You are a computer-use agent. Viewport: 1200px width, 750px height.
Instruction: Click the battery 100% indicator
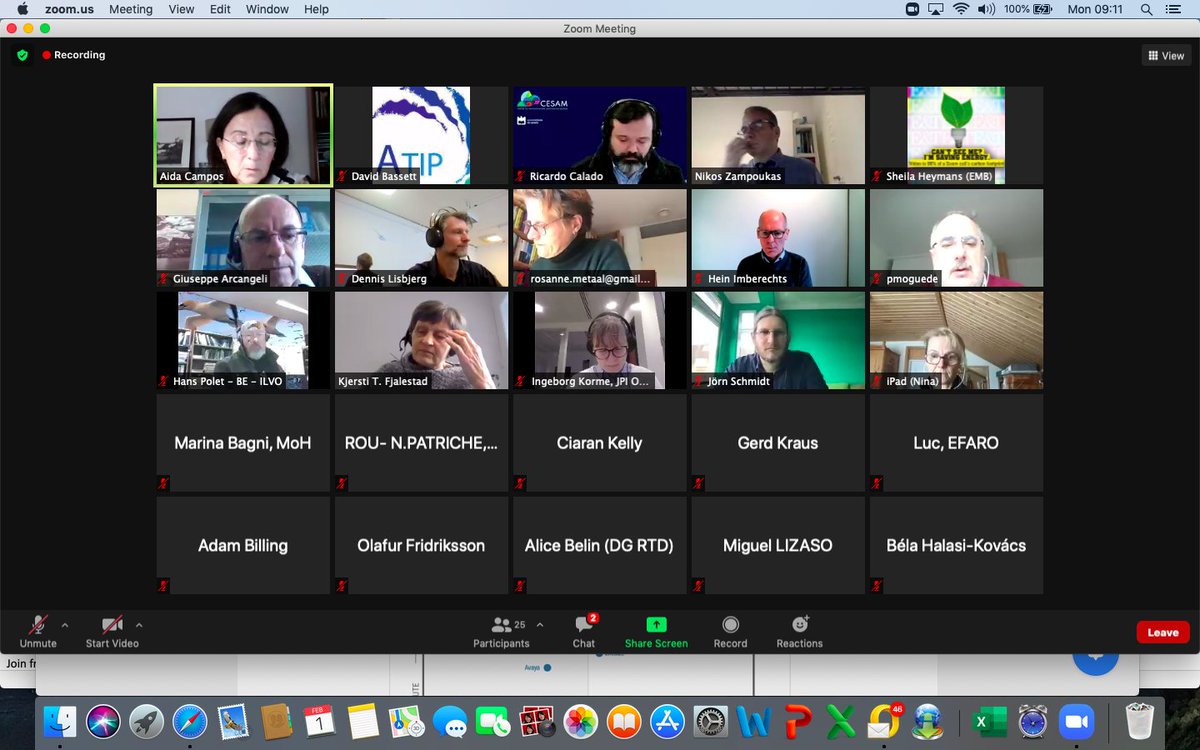[1029, 9]
